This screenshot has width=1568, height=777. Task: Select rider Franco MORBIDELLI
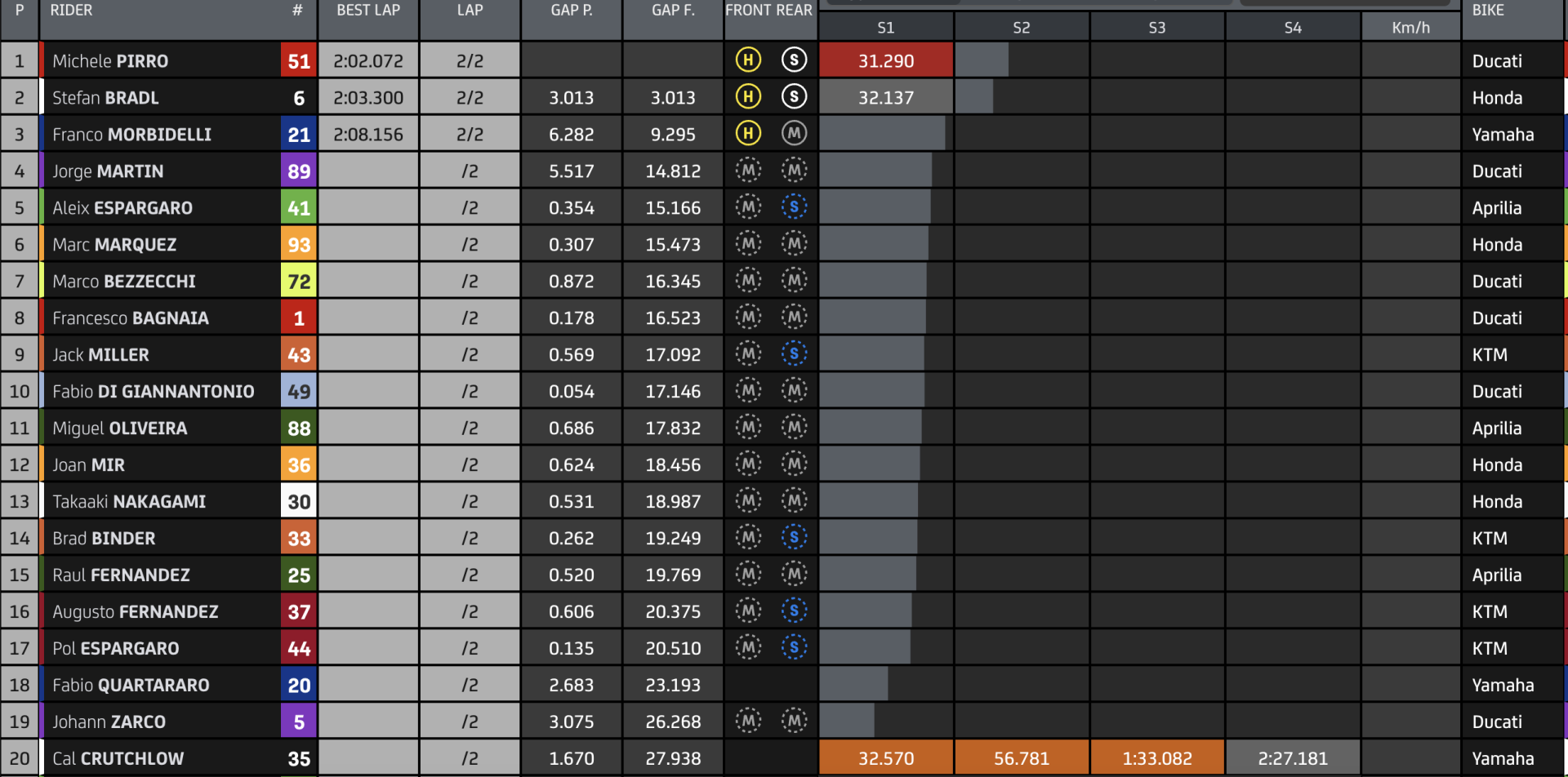coord(131,135)
